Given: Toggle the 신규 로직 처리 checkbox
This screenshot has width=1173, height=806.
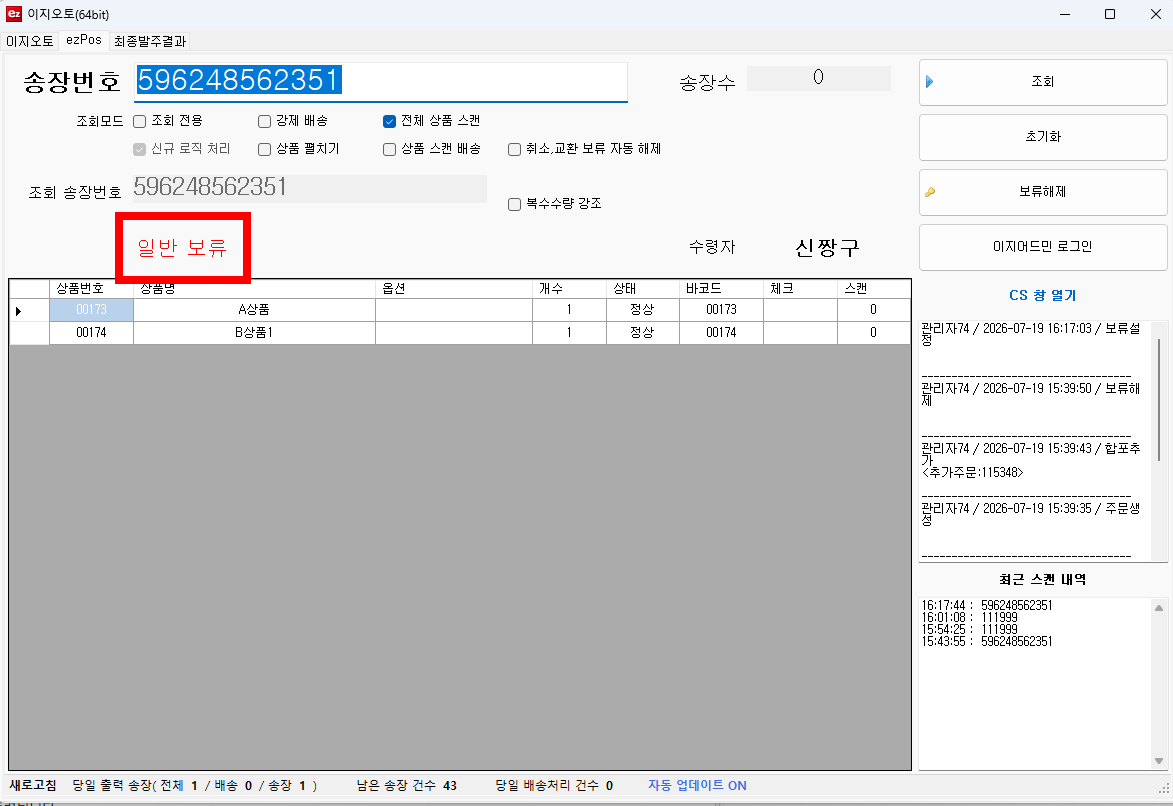Looking at the screenshot, I should click(139, 150).
